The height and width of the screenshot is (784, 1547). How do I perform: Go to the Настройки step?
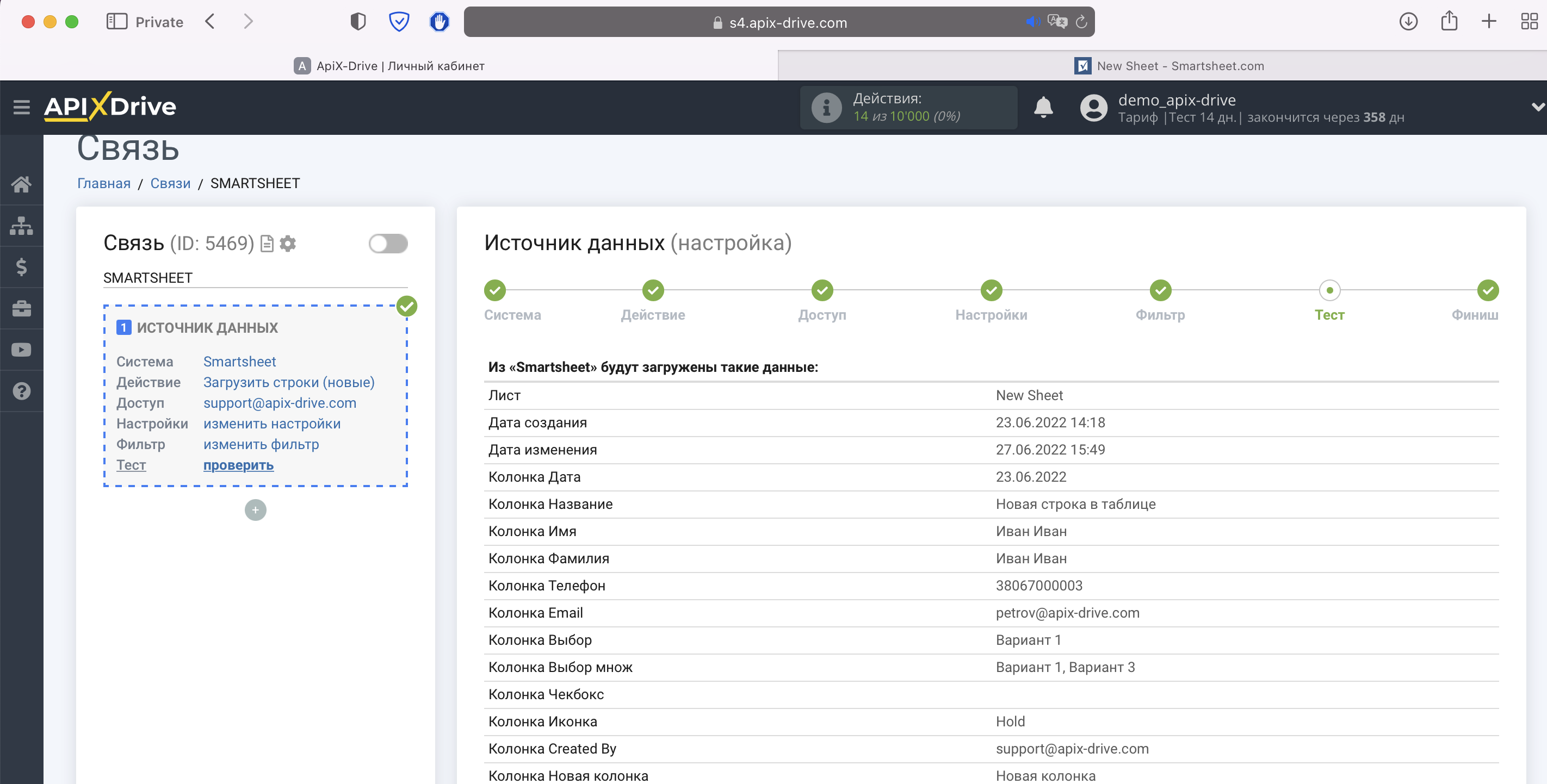coord(992,290)
